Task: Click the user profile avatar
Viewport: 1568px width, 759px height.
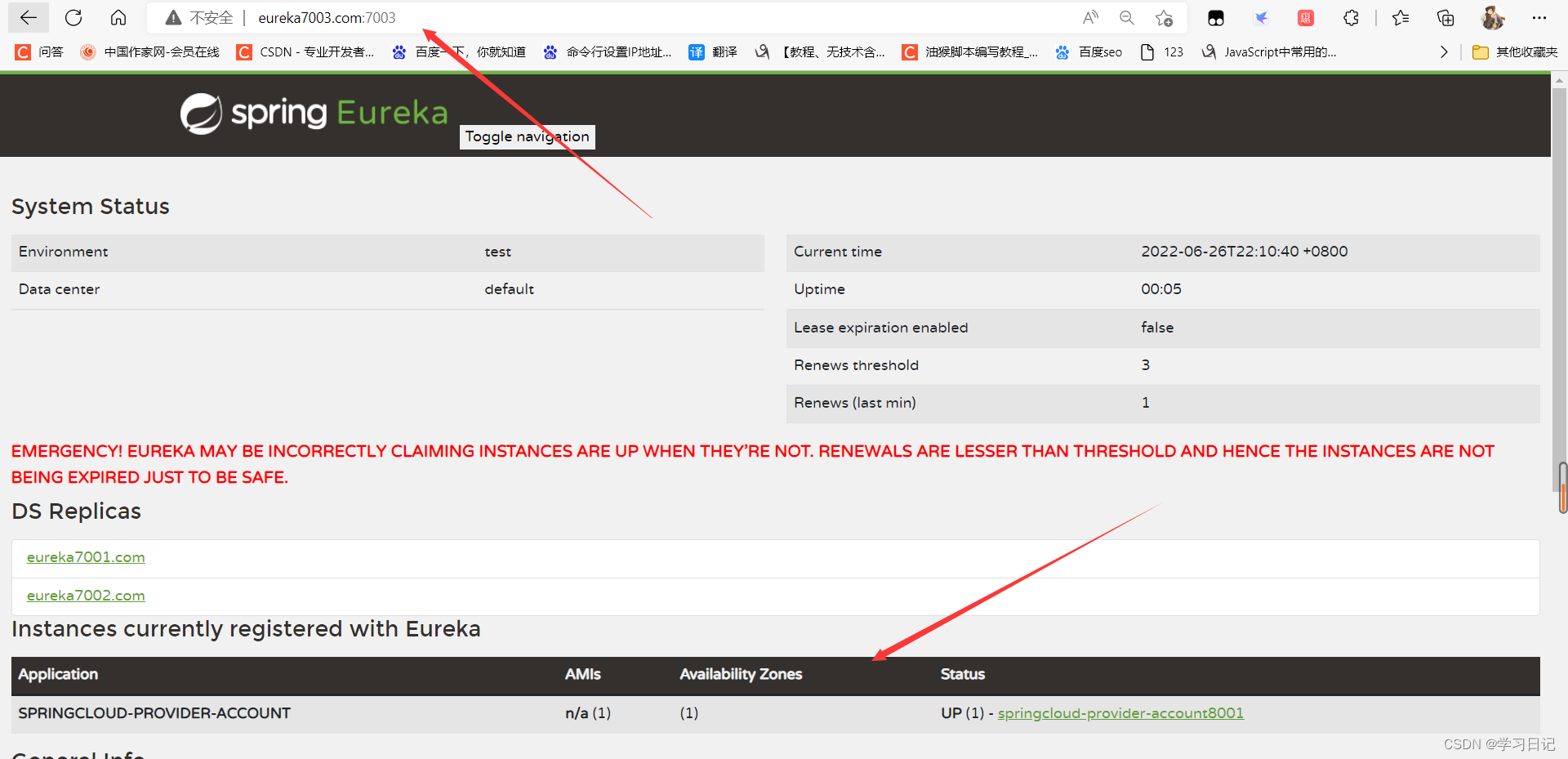Action: 1493,17
